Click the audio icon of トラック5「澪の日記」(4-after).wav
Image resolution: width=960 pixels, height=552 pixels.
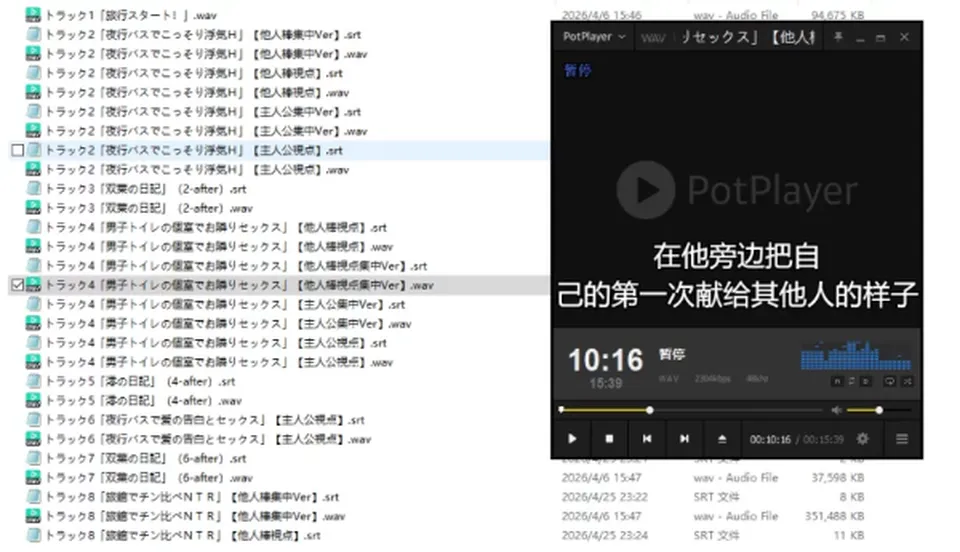click(x=33, y=401)
